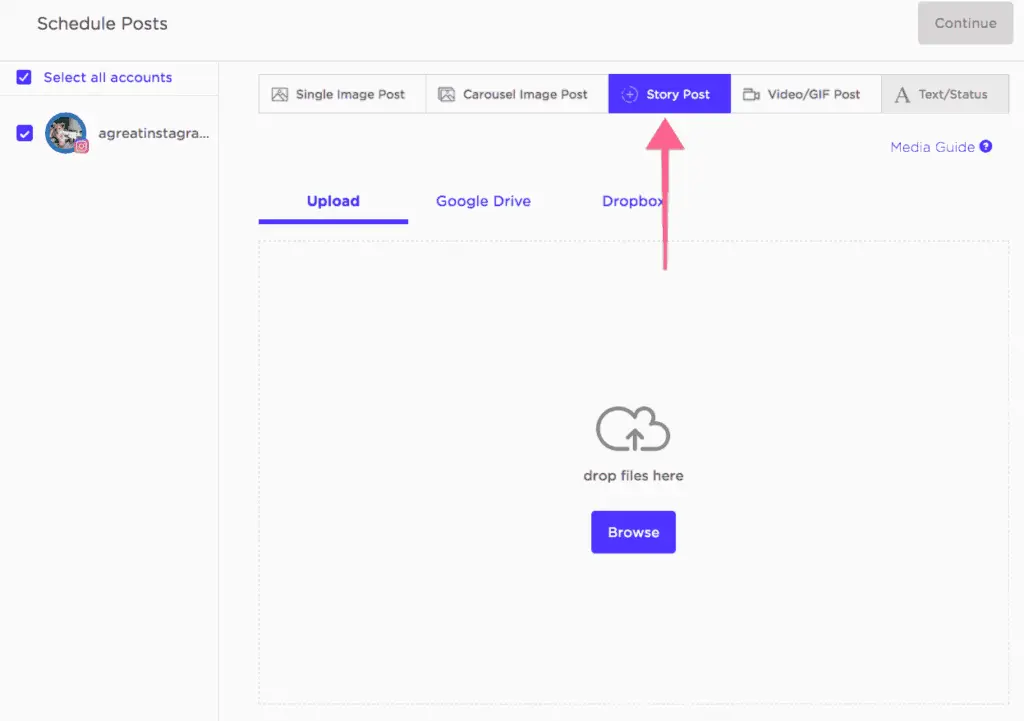
Task: Click the Story Post plus-circle icon
Action: pos(629,95)
